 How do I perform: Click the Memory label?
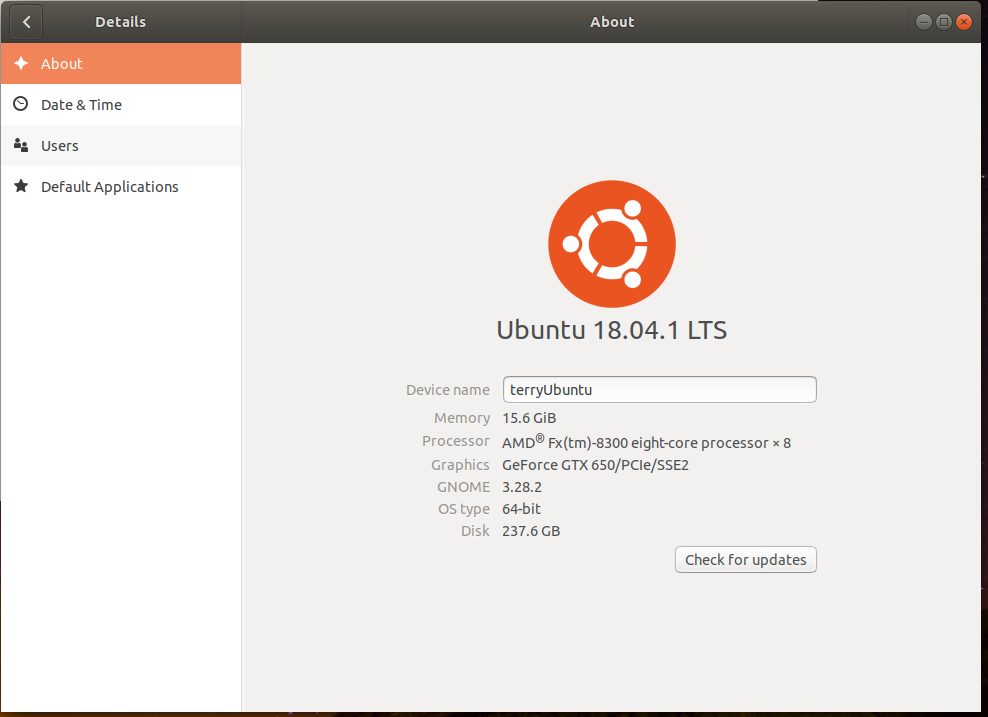click(x=462, y=418)
